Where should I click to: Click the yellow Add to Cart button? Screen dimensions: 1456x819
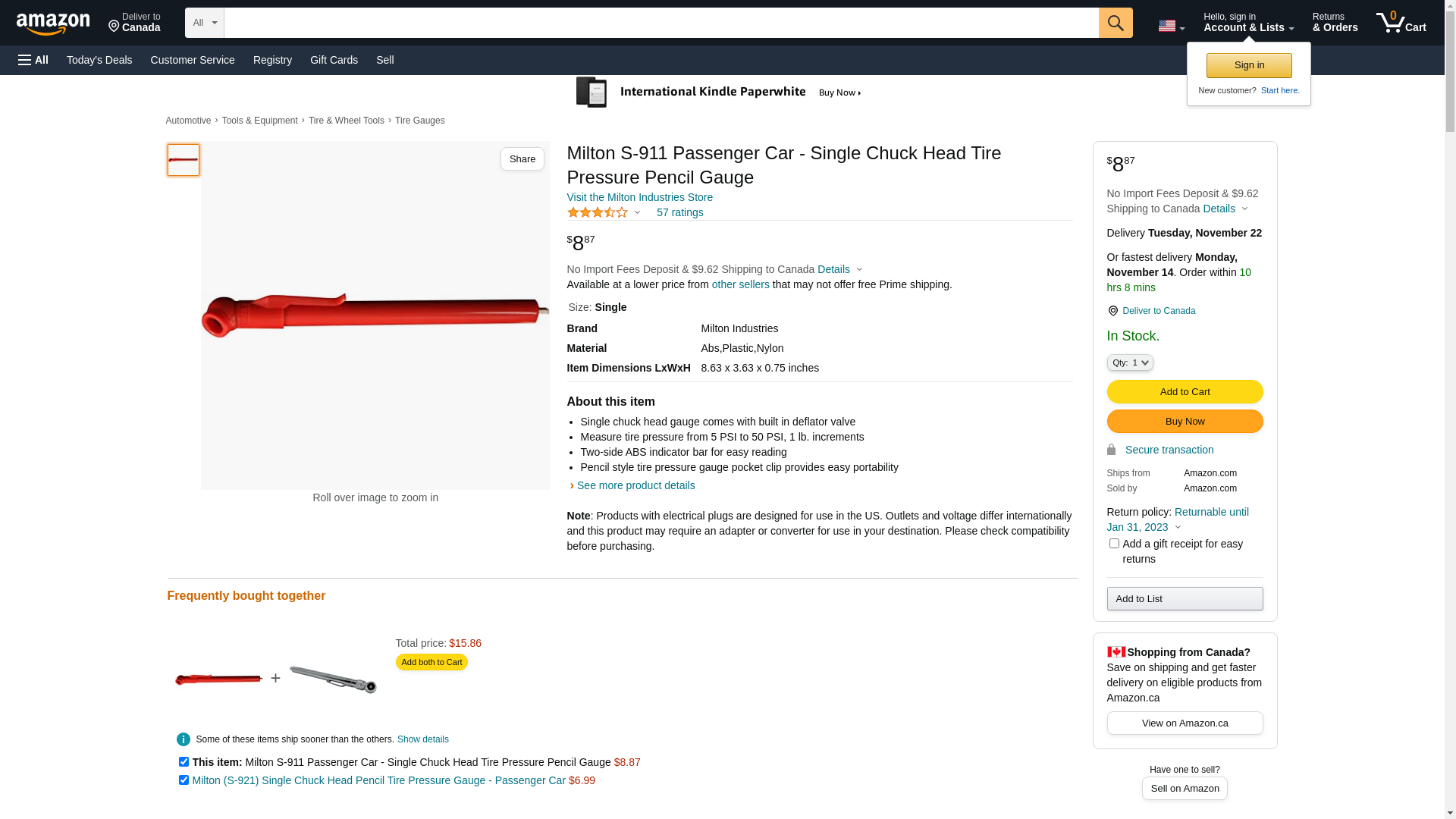(1184, 392)
